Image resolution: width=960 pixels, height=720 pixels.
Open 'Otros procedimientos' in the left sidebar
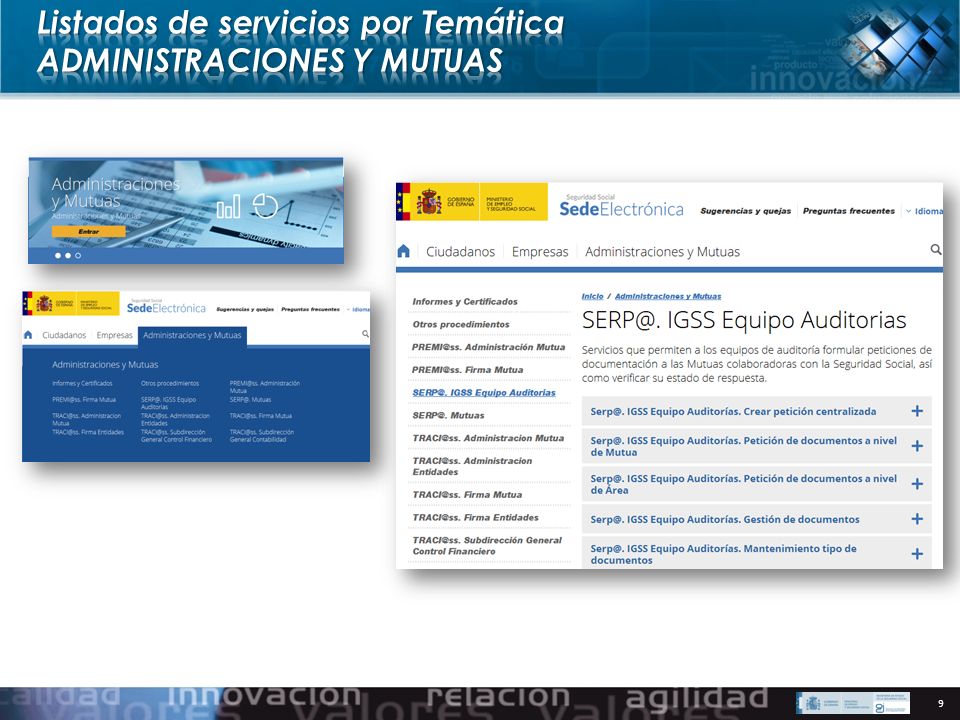(x=460, y=324)
